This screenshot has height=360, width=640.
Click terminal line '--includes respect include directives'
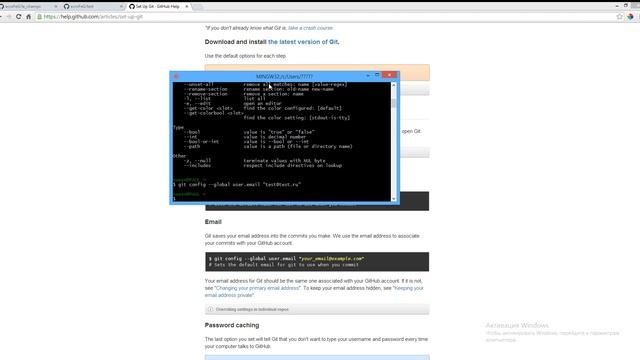pyautogui.click(x=263, y=166)
